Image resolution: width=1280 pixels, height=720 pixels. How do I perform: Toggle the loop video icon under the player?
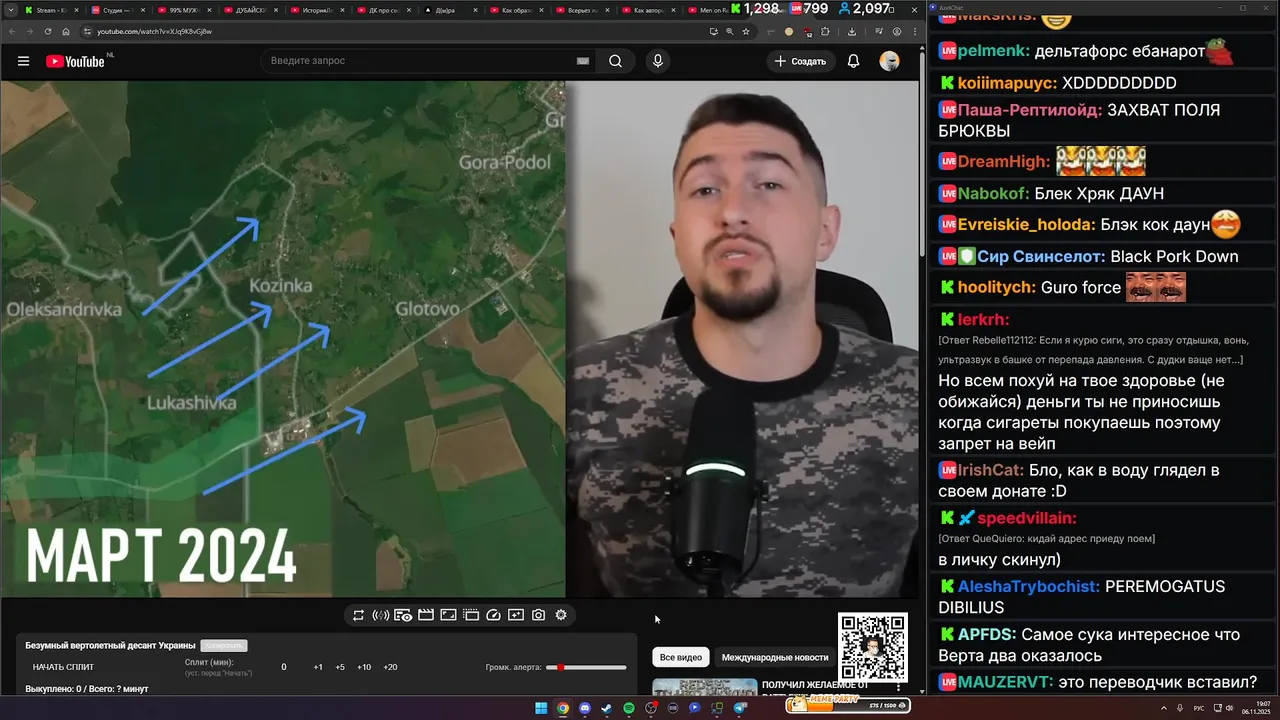pos(358,615)
